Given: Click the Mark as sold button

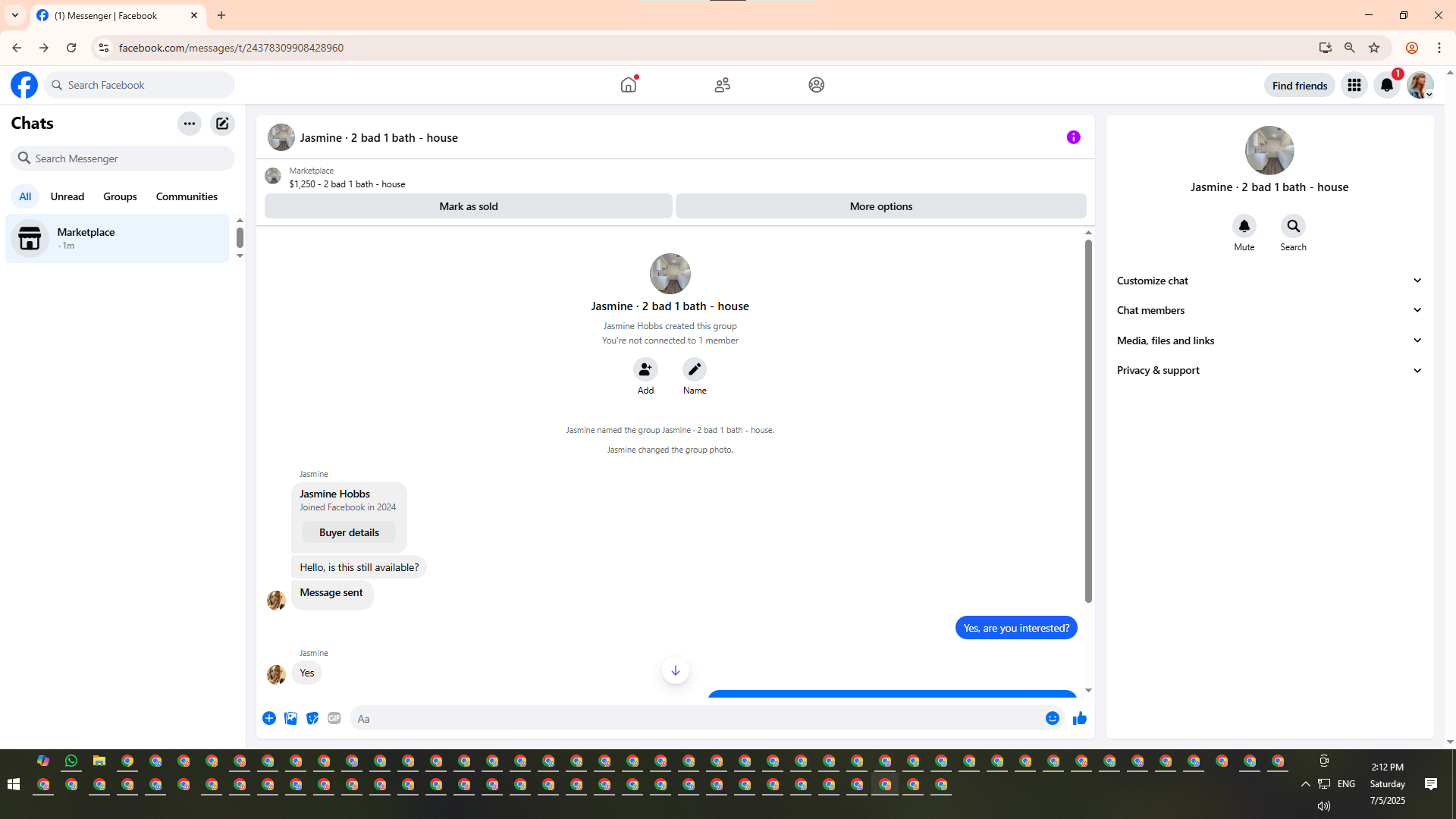Looking at the screenshot, I should coord(468,206).
